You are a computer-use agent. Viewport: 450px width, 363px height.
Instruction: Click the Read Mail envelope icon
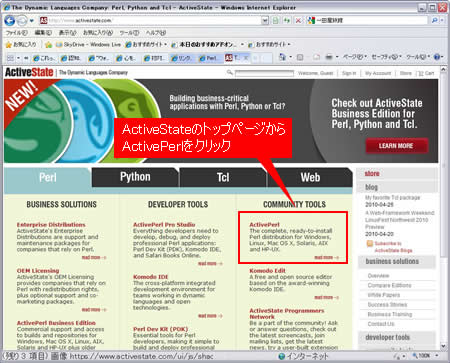[x=316, y=58]
